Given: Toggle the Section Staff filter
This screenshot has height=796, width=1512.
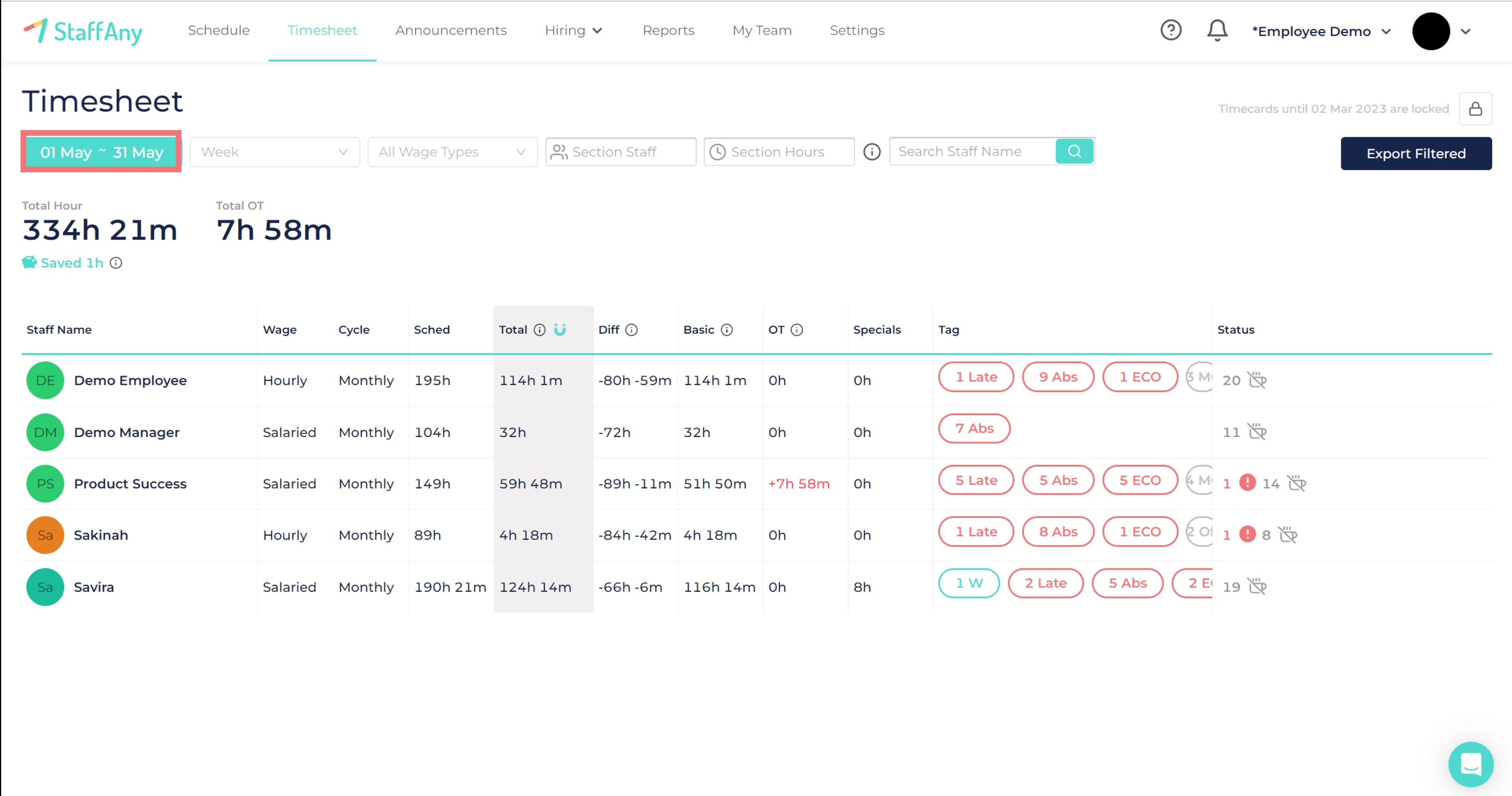Looking at the screenshot, I should coord(620,152).
